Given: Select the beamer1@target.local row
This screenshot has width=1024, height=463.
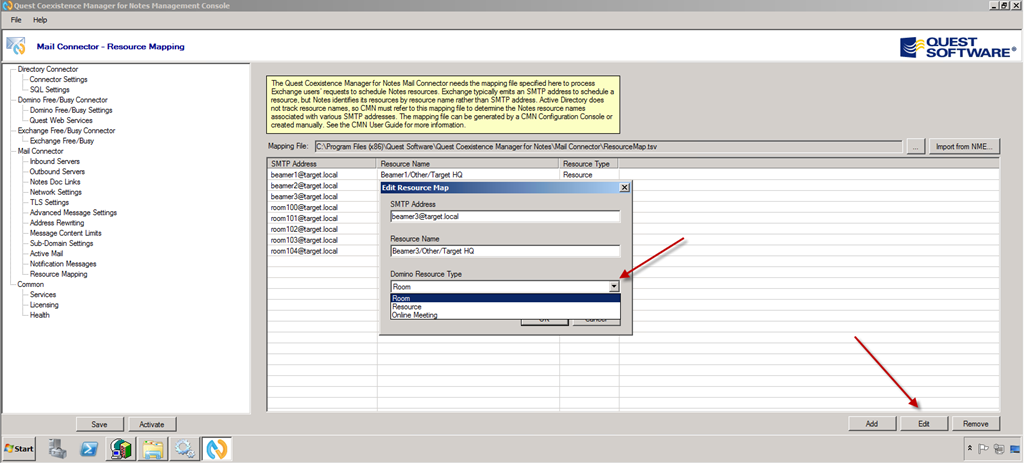Looking at the screenshot, I should 633,175.
